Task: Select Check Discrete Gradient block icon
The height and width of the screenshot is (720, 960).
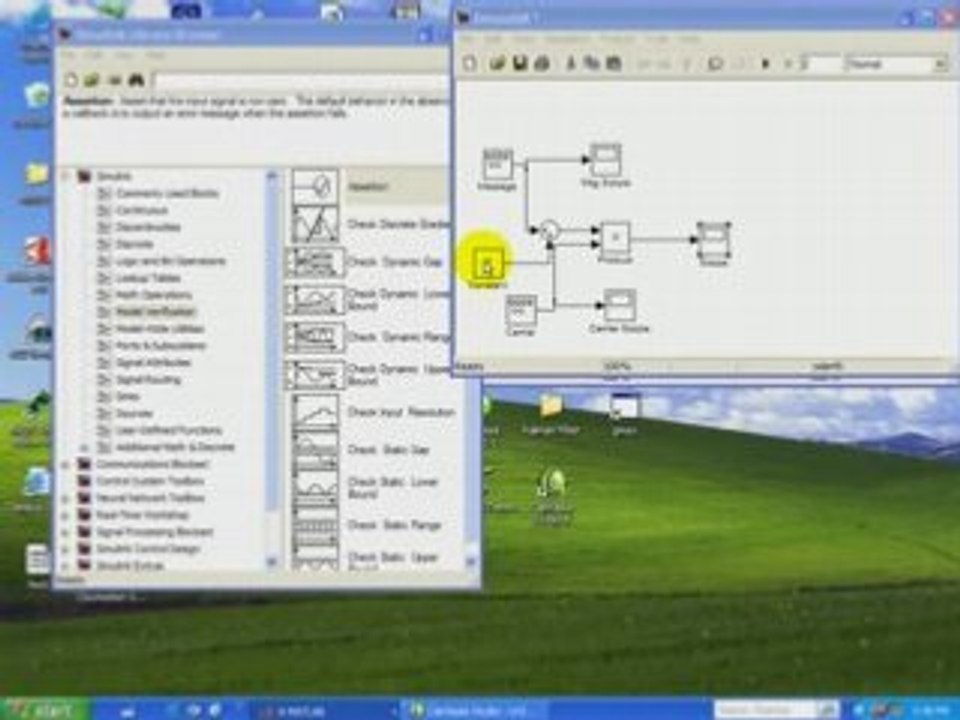Action: [315, 224]
